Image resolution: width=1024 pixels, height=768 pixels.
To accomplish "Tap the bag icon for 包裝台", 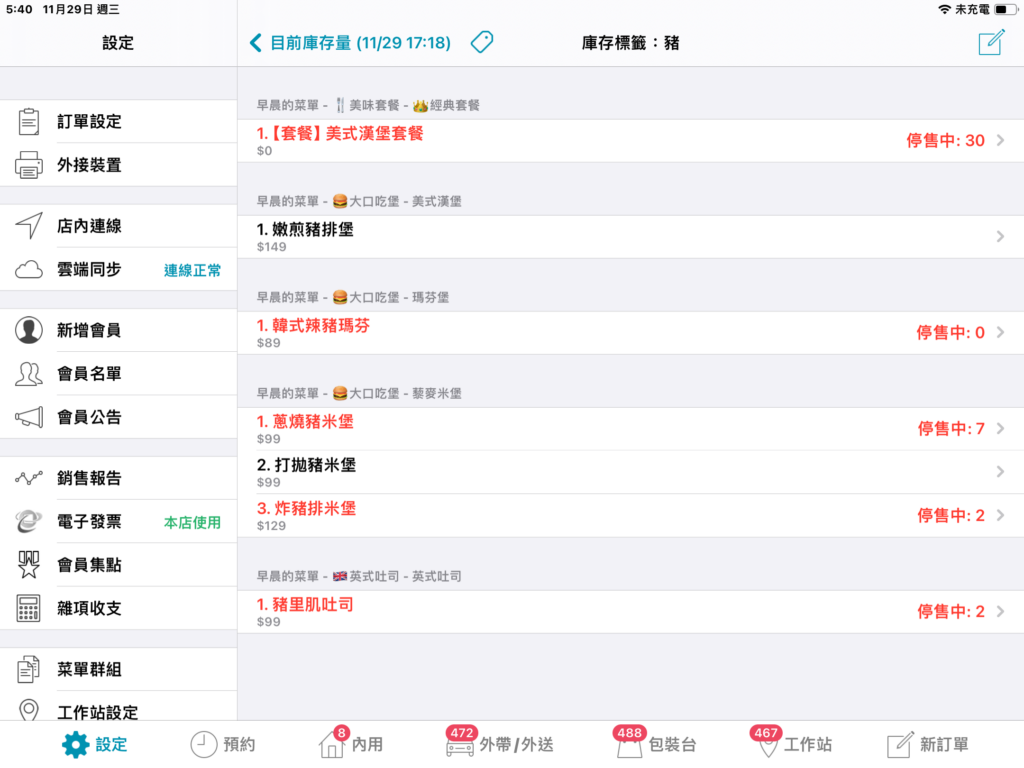I will [629, 747].
